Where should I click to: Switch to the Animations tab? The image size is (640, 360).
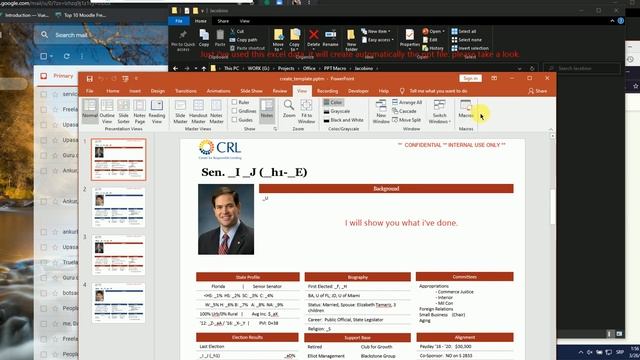pyautogui.click(x=218, y=91)
